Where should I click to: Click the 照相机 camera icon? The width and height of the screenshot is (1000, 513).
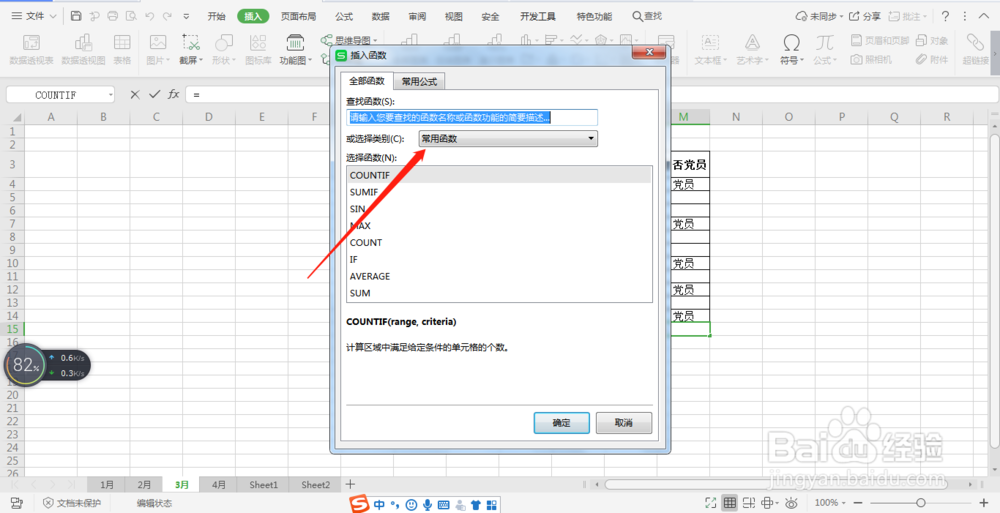(871, 59)
